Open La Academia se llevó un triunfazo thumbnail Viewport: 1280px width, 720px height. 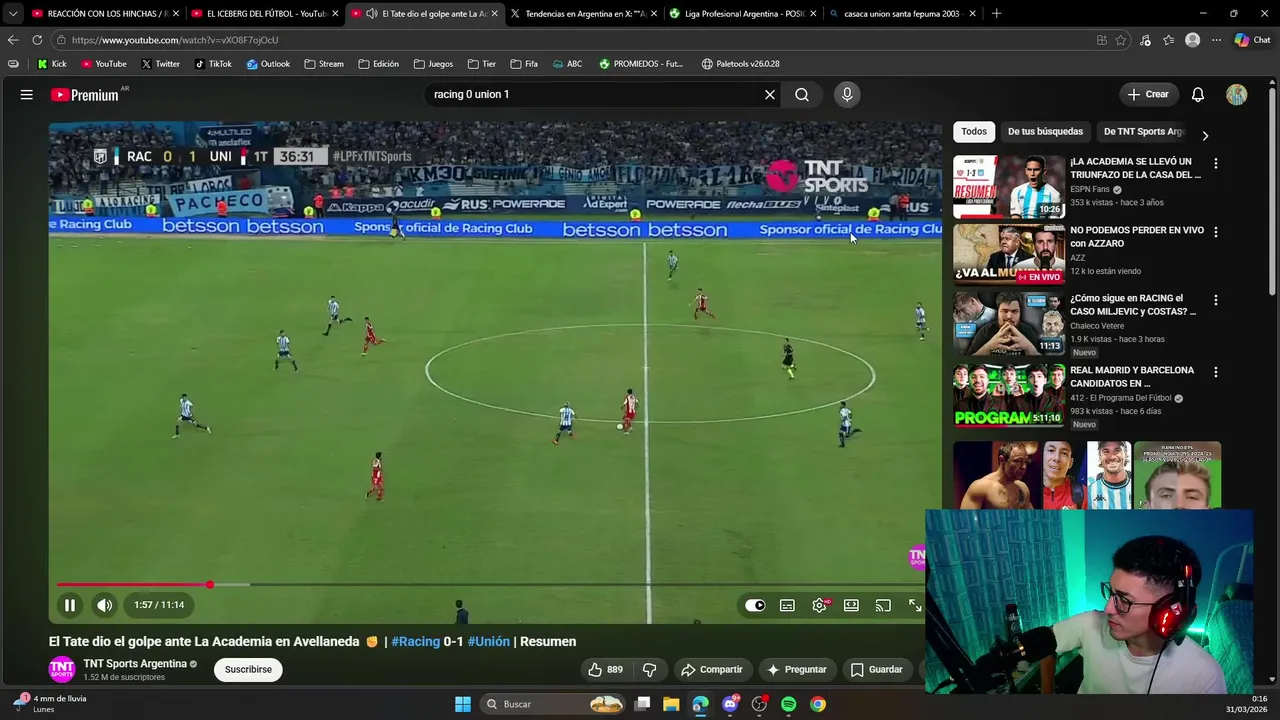click(x=1009, y=187)
